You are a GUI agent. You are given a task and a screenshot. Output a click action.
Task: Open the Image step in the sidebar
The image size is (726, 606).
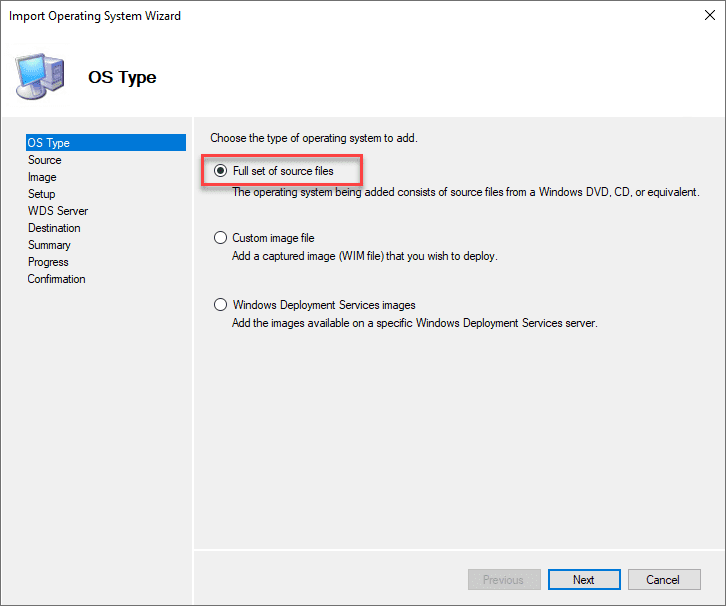tap(42, 177)
